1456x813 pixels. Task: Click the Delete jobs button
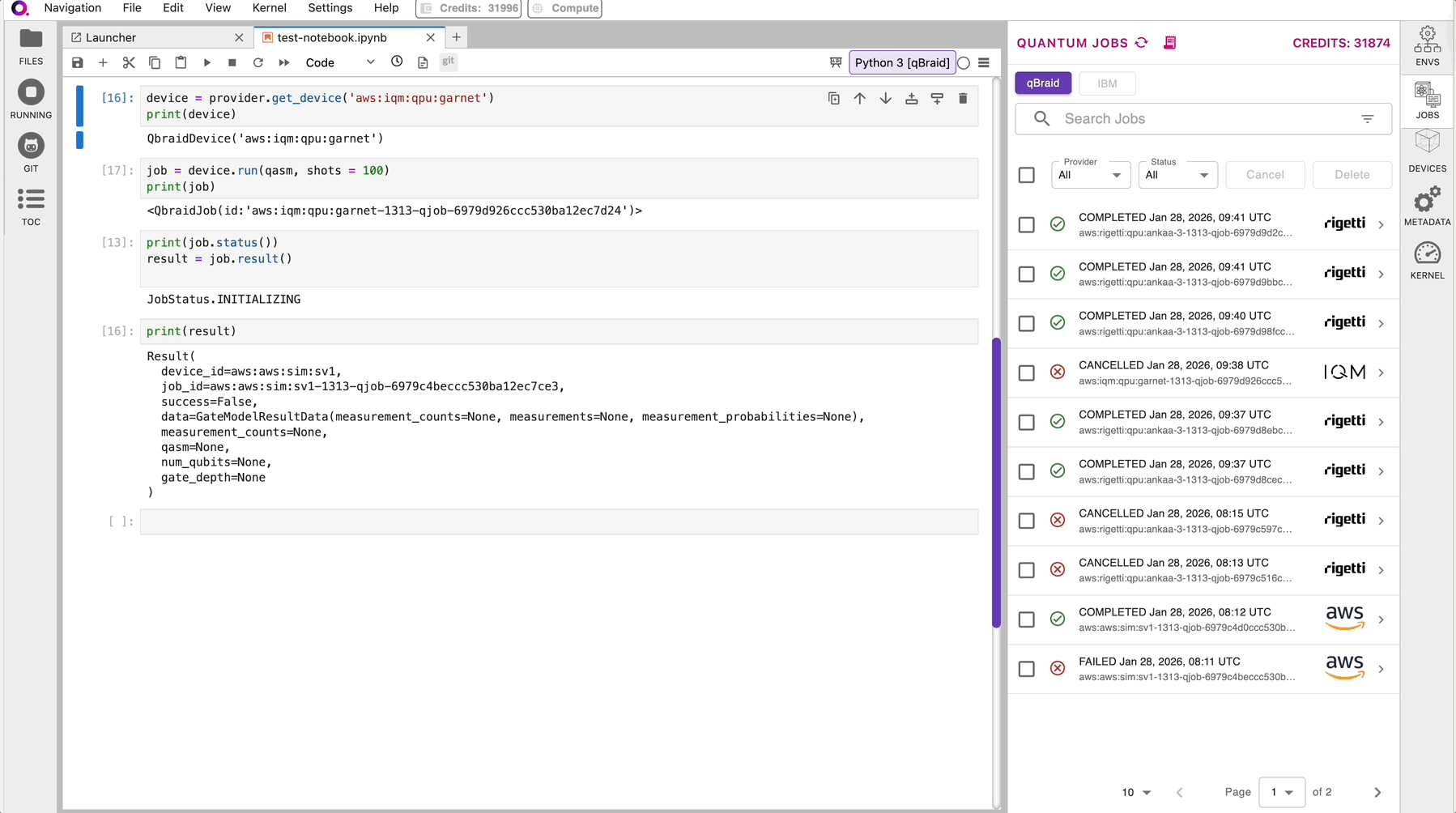(1352, 175)
